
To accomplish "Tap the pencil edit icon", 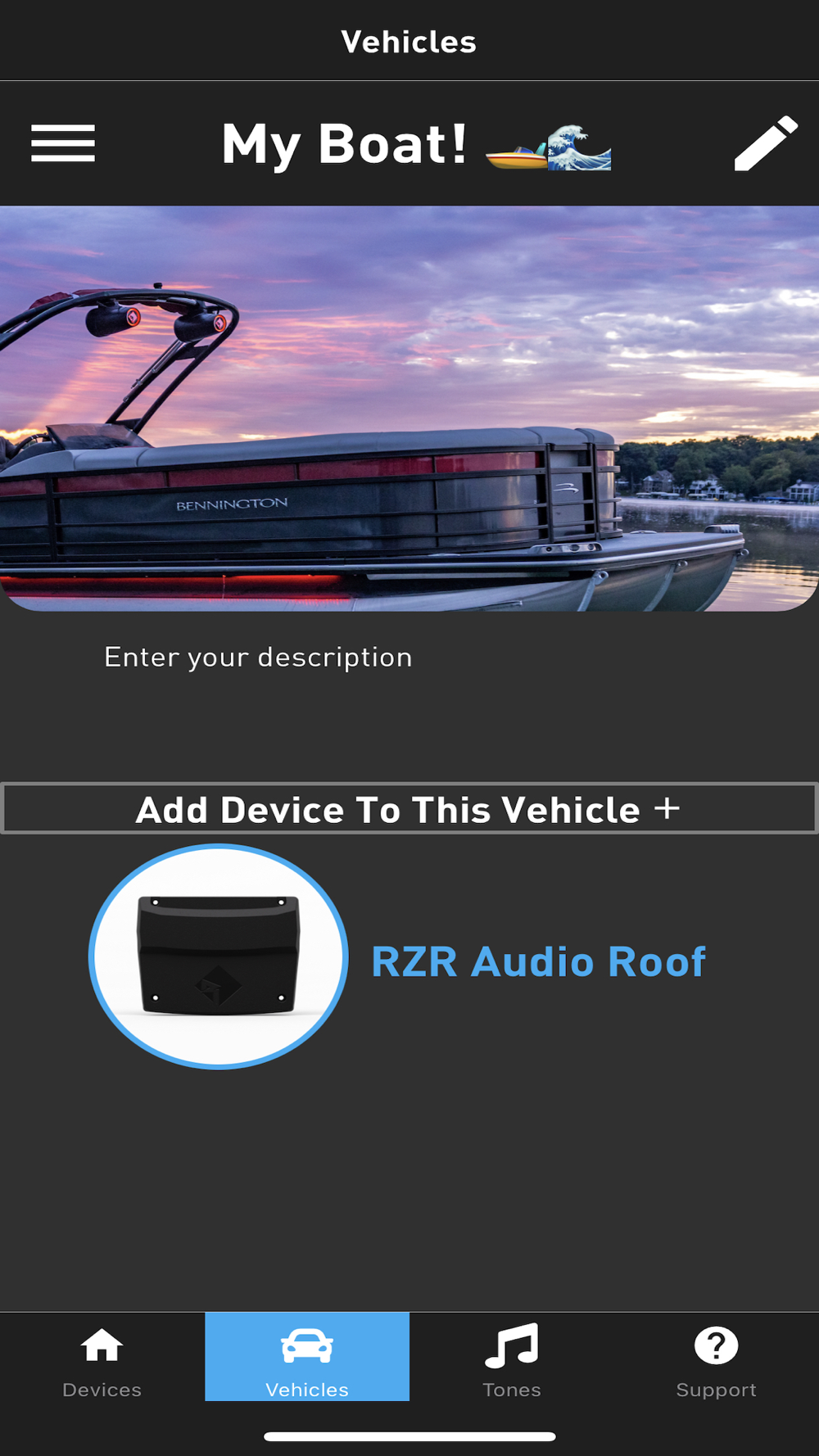I will pyautogui.click(x=766, y=143).
